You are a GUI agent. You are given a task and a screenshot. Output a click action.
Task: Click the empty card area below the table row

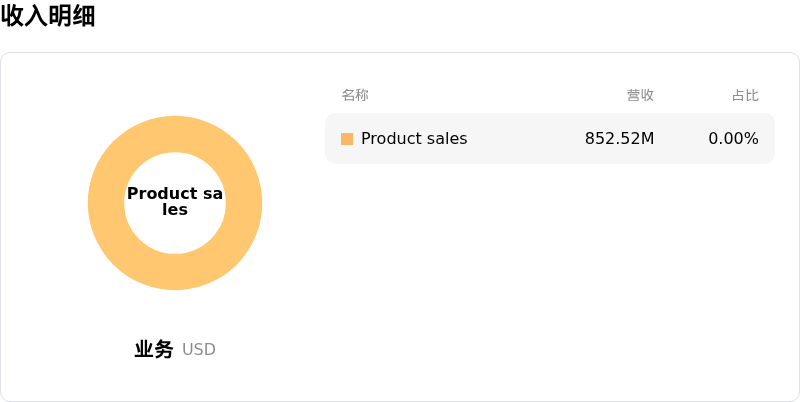pos(550,280)
